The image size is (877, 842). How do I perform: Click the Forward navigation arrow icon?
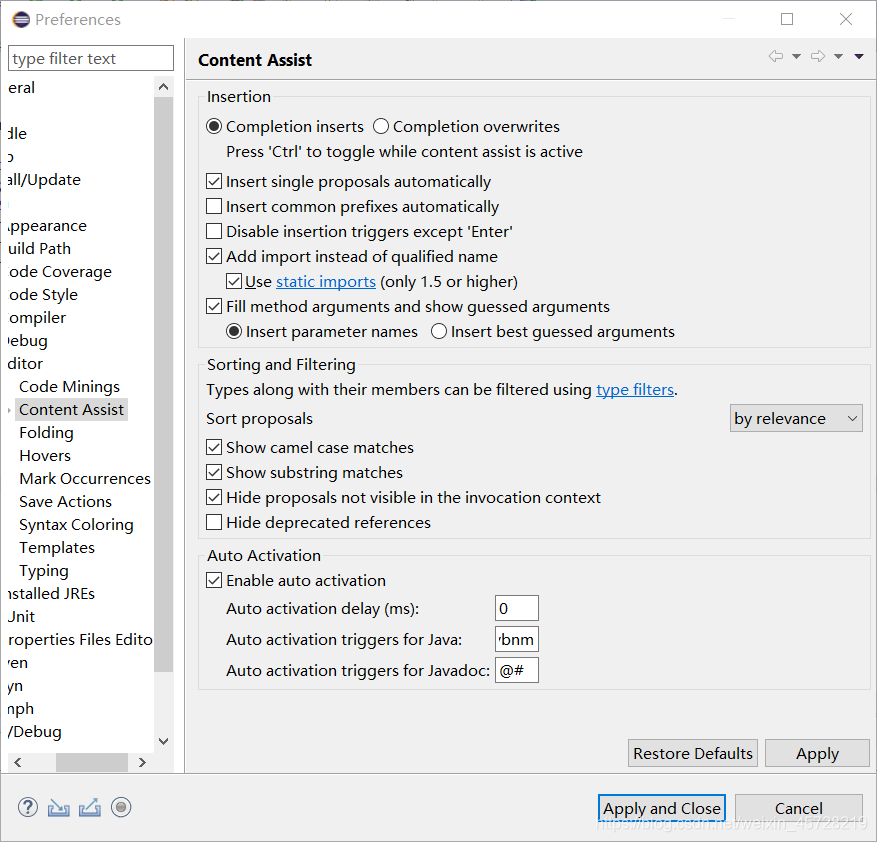pyautogui.click(x=818, y=57)
